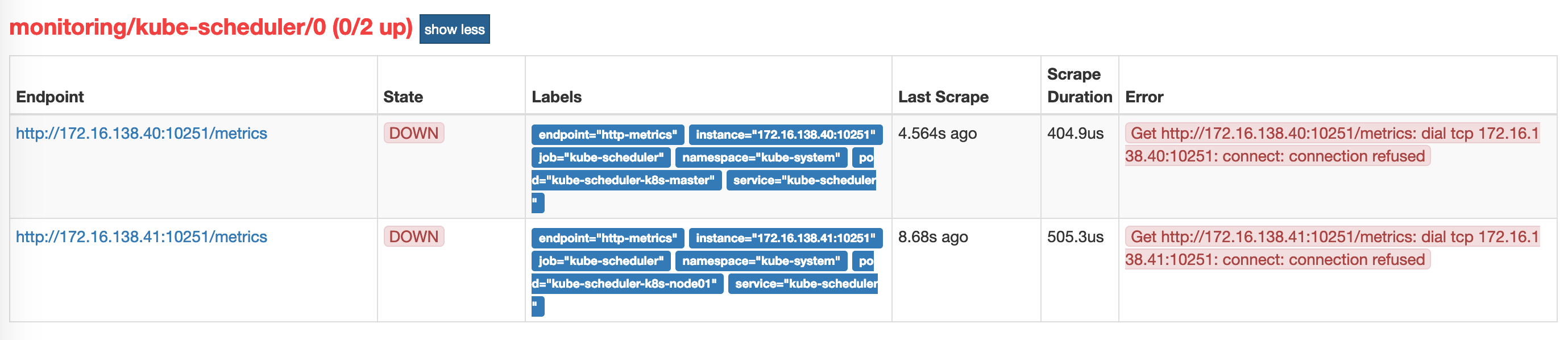The image size is (1568, 340).
Task: Click the "show less" button
Action: pos(454,29)
